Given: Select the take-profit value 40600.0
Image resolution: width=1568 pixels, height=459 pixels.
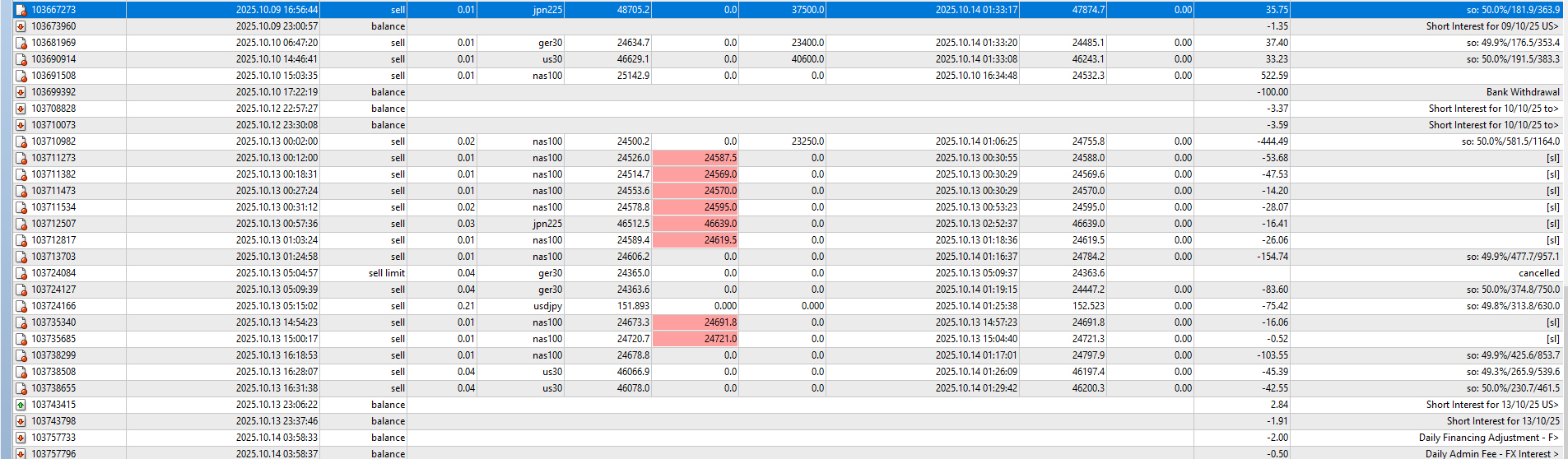Looking at the screenshot, I should click(x=807, y=59).
